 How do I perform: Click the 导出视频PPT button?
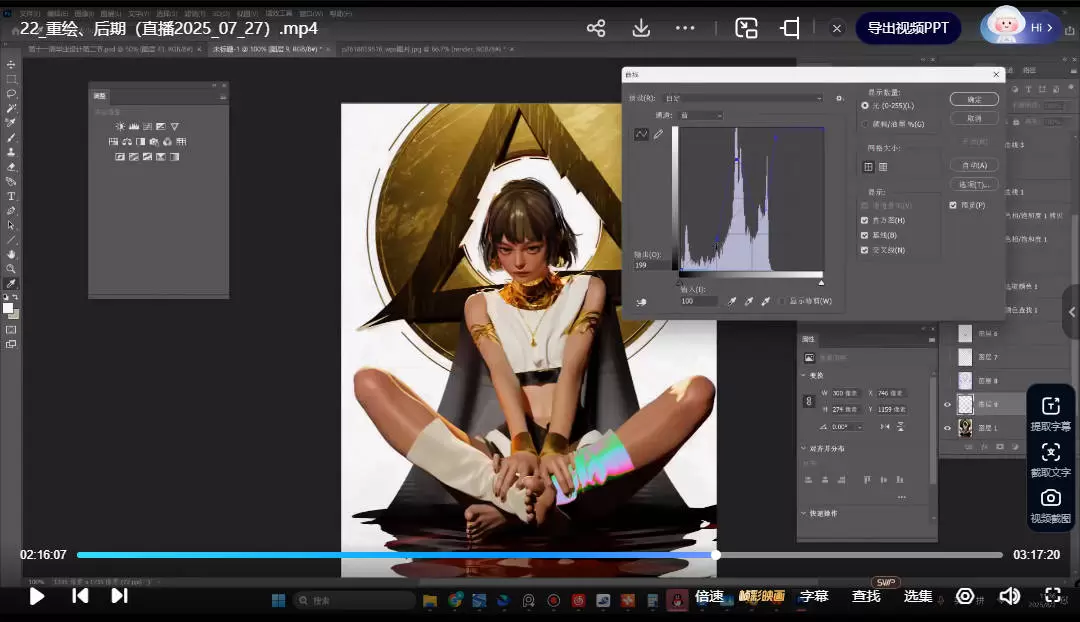[907, 29]
